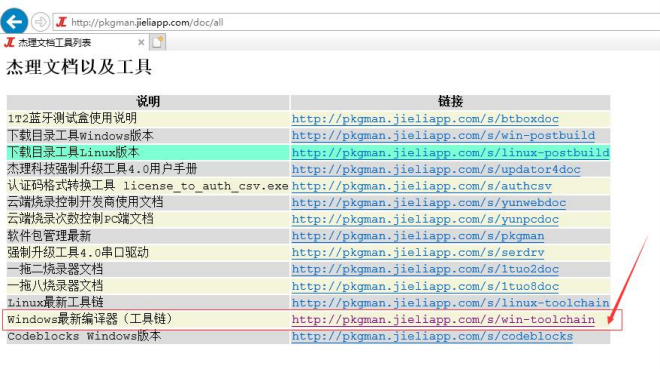Select the 杰理文档工具列表 tab

coord(74,42)
